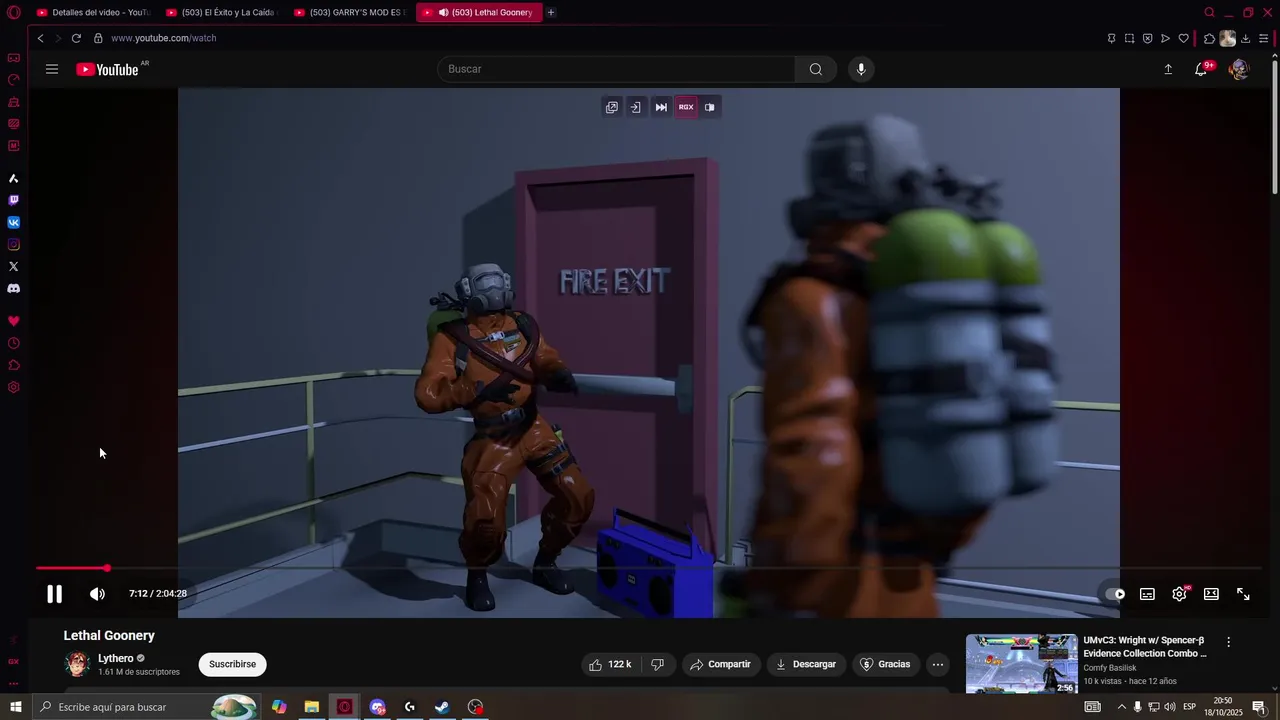This screenshot has height=720, width=1280.
Task: Open more actions ellipsis below video
Action: click(x=937, y=664)
